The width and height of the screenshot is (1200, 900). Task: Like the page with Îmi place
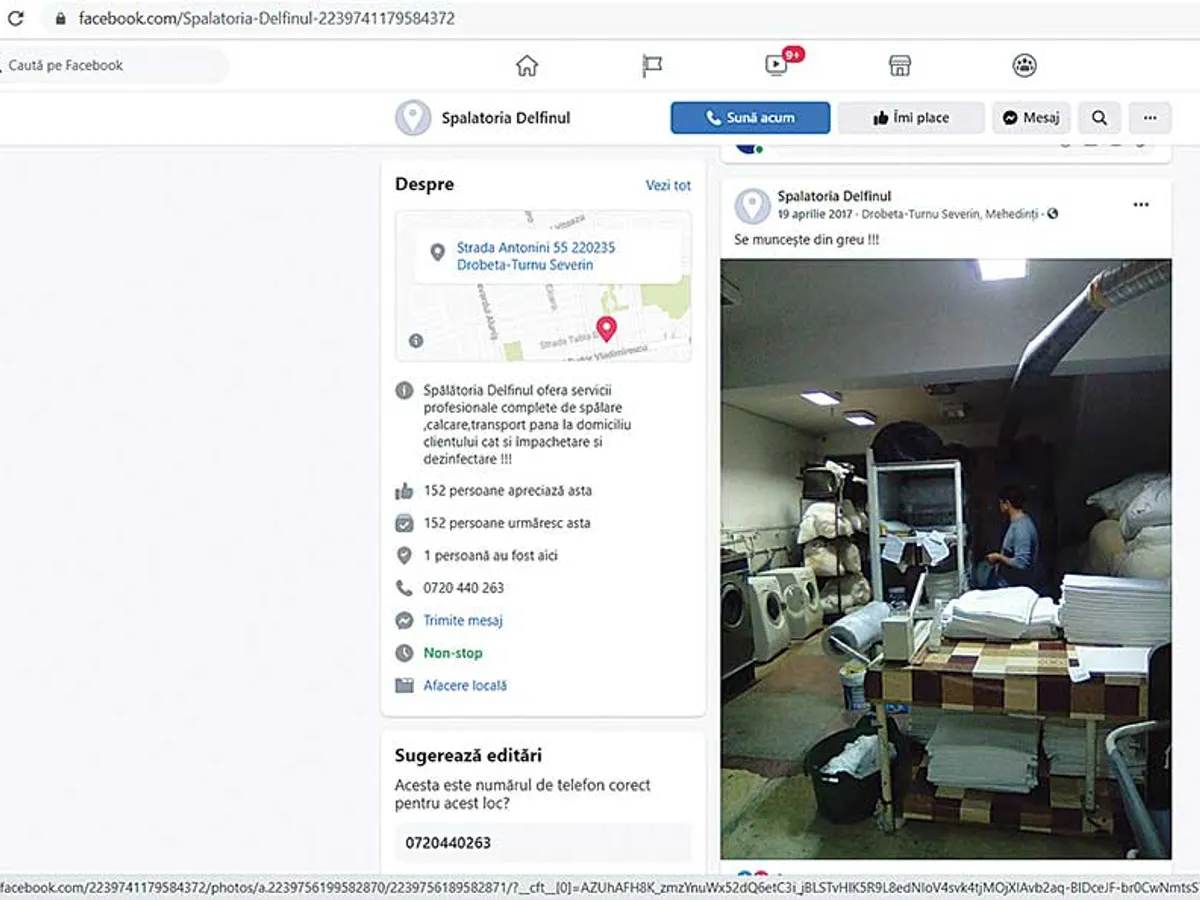point(911,118)
